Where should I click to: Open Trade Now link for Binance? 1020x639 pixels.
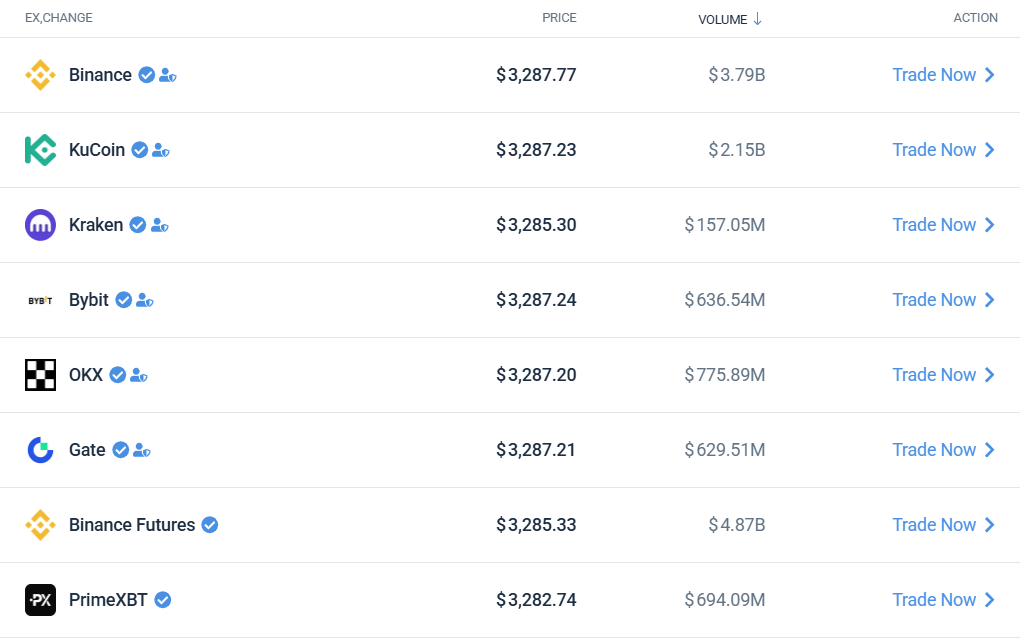click(934, 75)
